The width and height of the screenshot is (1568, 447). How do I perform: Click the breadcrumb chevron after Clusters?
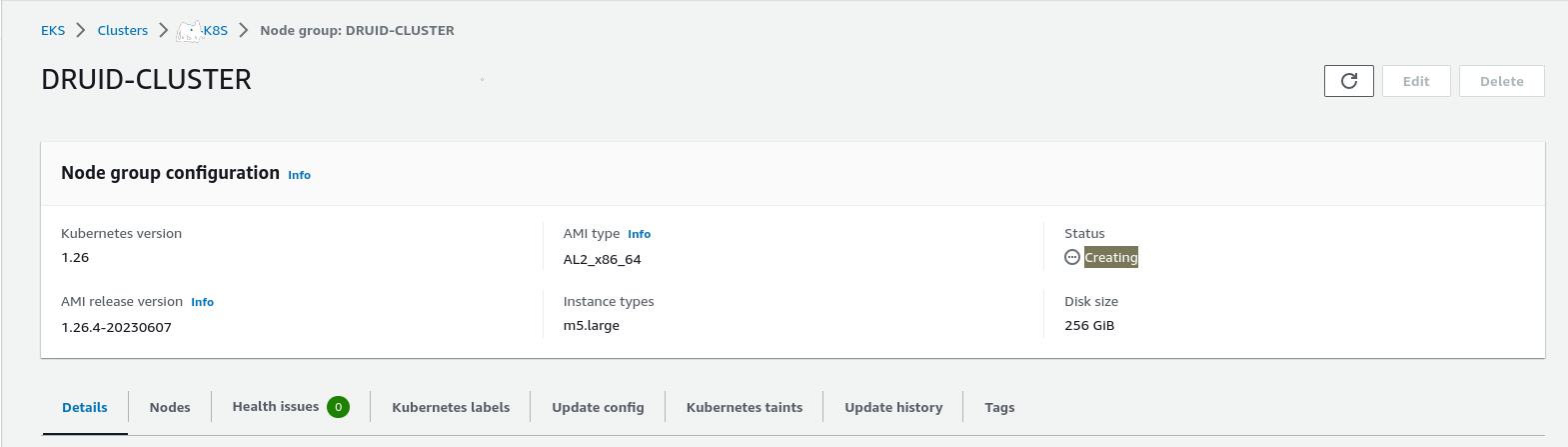coord(163,30)
